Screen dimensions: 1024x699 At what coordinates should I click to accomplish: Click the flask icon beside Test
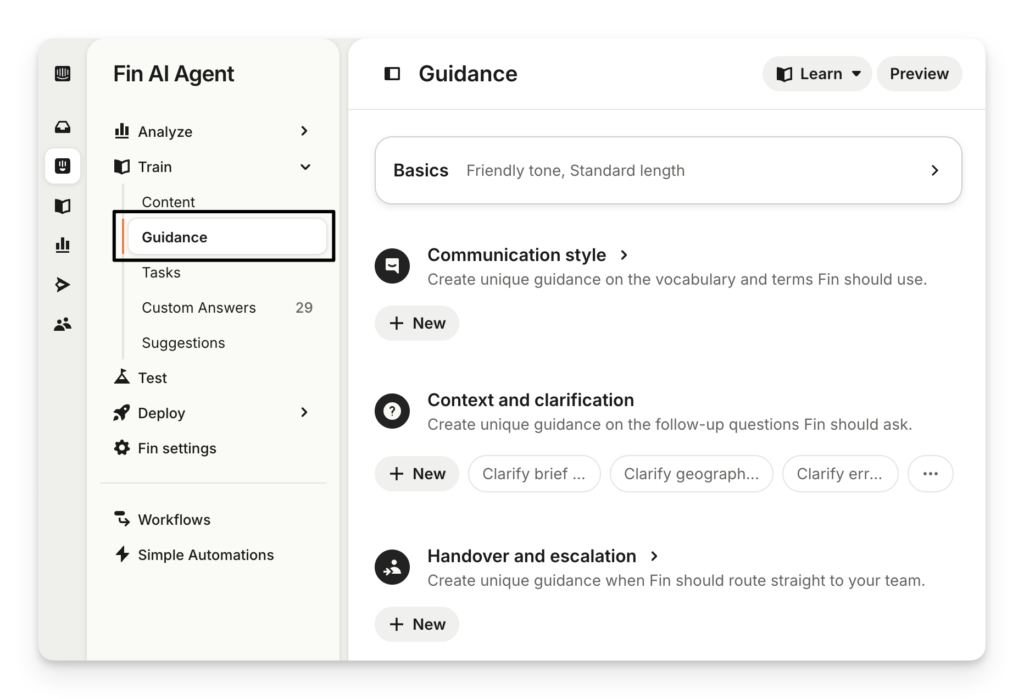click(x=122, y=377)
